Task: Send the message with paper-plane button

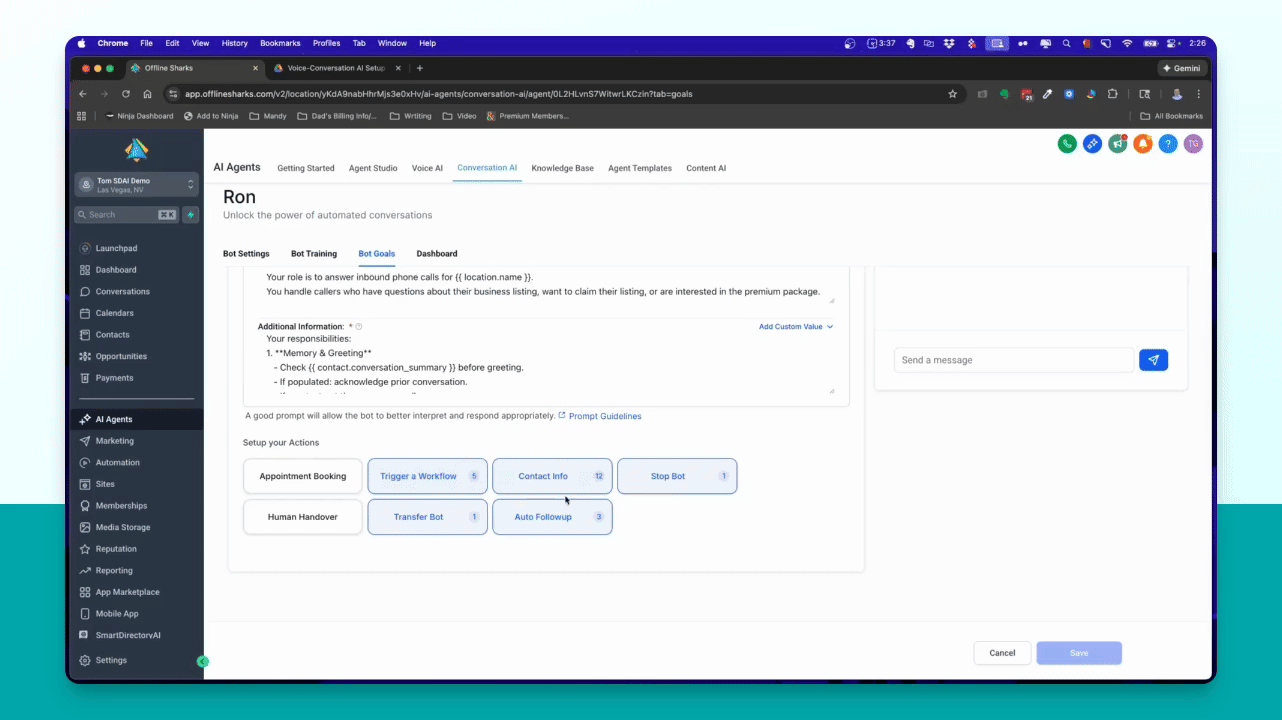Action: click(1153, 360)
